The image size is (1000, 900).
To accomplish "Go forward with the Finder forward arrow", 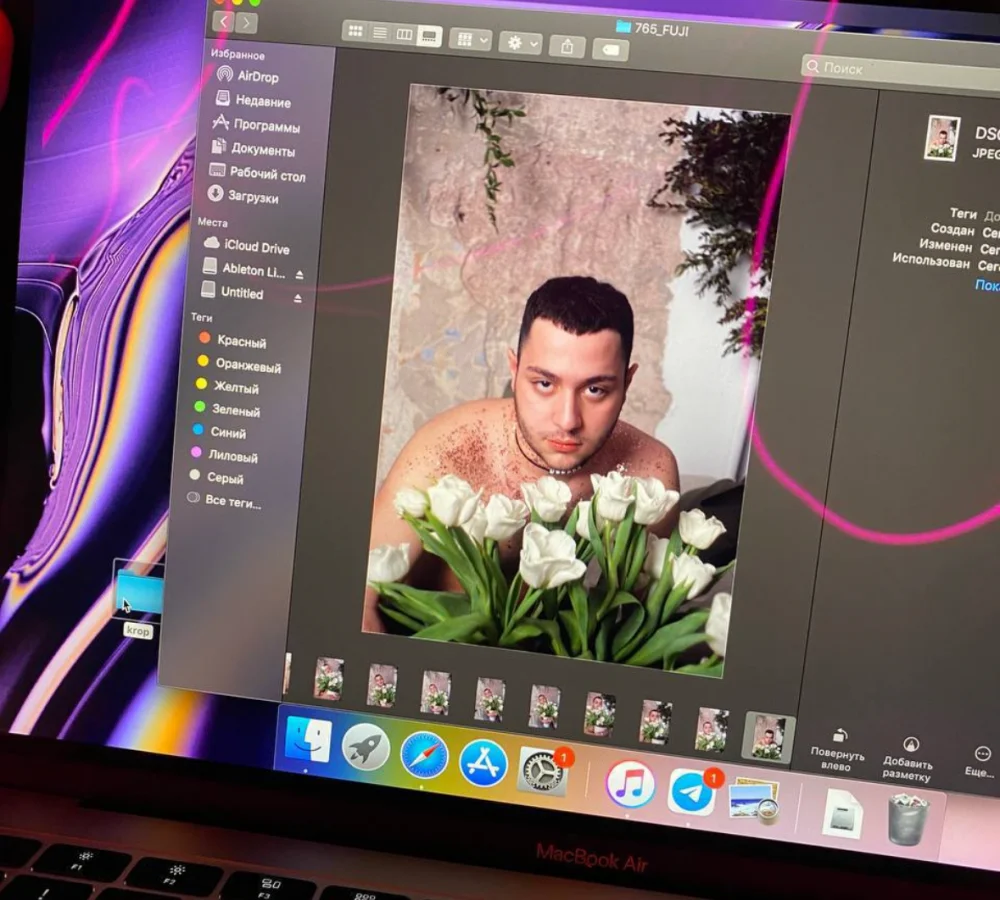I will pos(246,24).
